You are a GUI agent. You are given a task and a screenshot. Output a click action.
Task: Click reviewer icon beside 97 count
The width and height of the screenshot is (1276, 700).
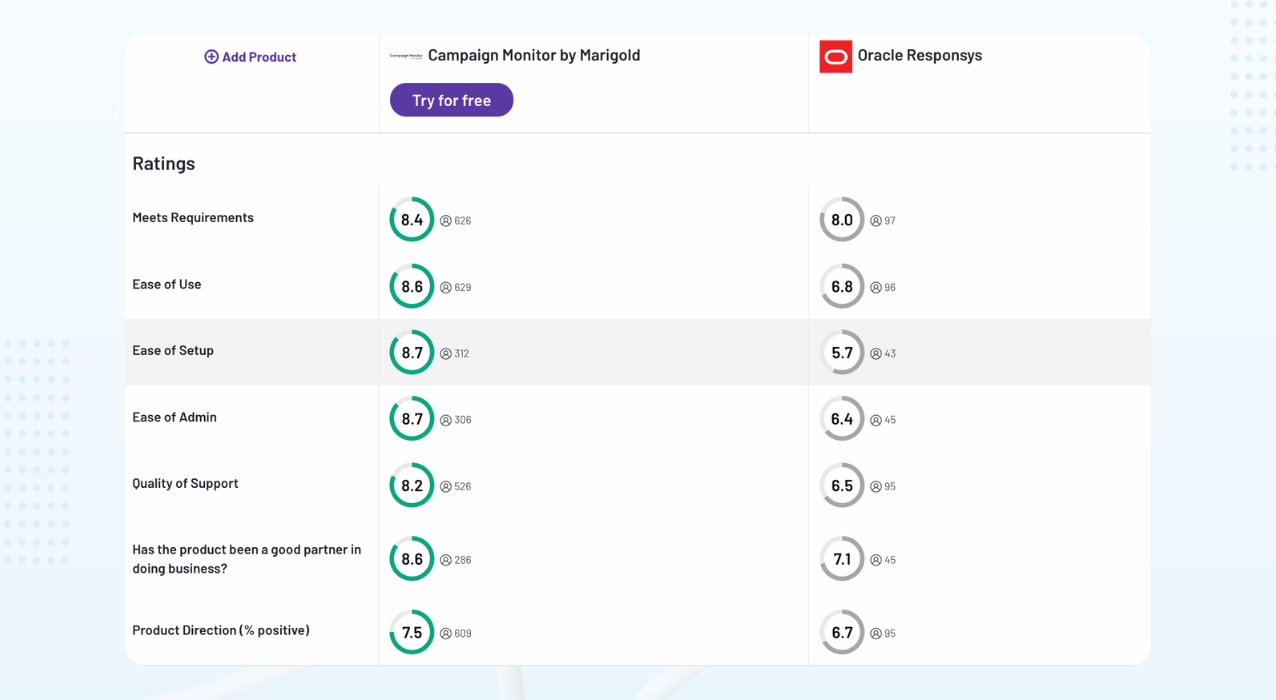[876, 221]
